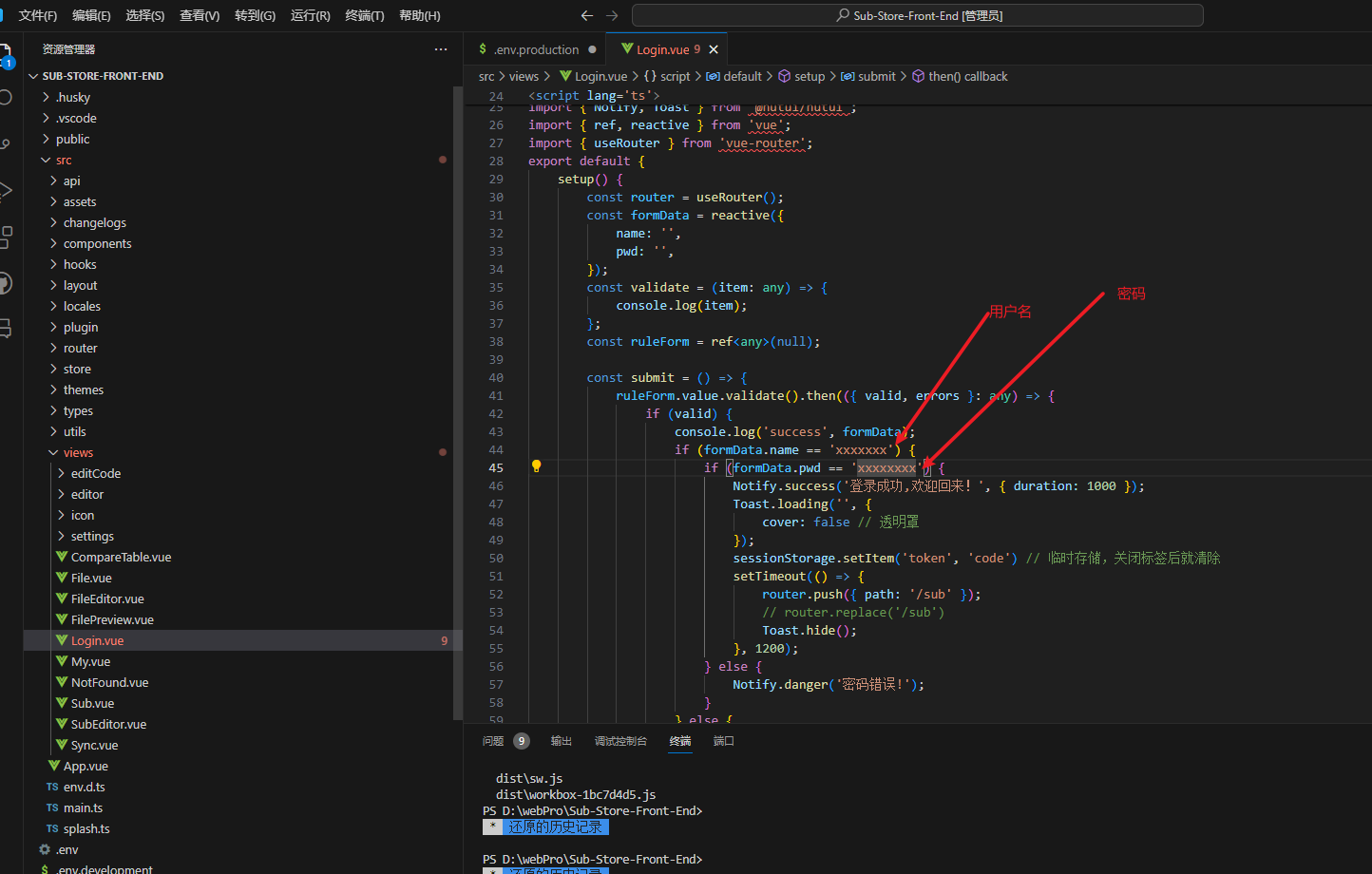The image size is (1372, 874).
Task: Open My.vue in explorer
Action: tap(90, 661)
